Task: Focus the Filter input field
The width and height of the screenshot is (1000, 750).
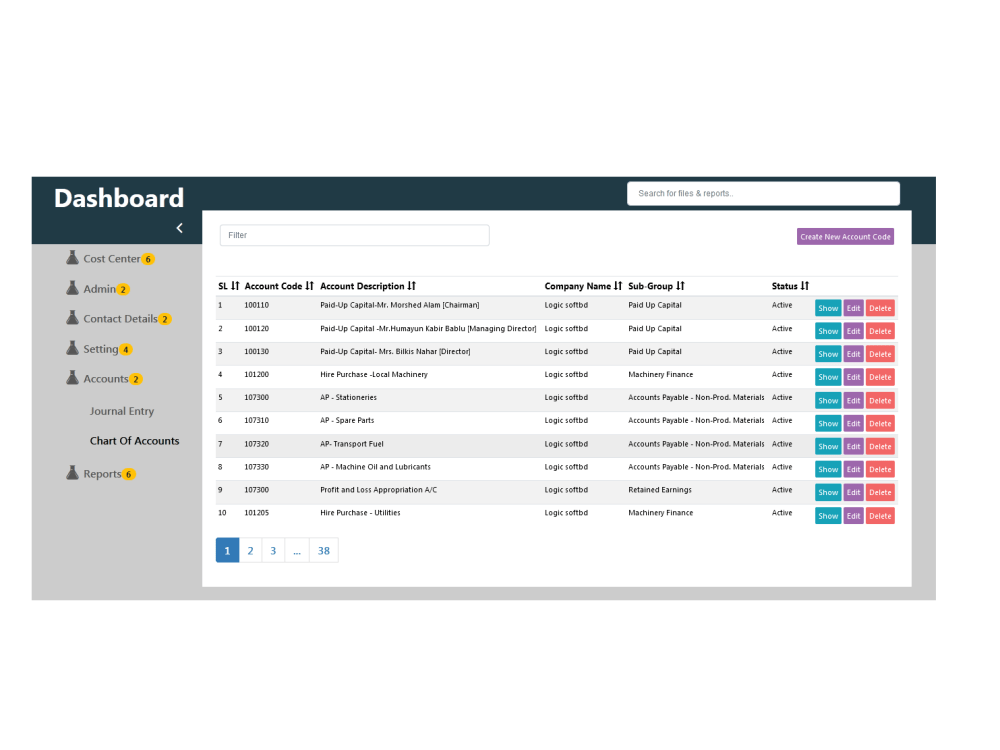Action: [x=355, y=235]
